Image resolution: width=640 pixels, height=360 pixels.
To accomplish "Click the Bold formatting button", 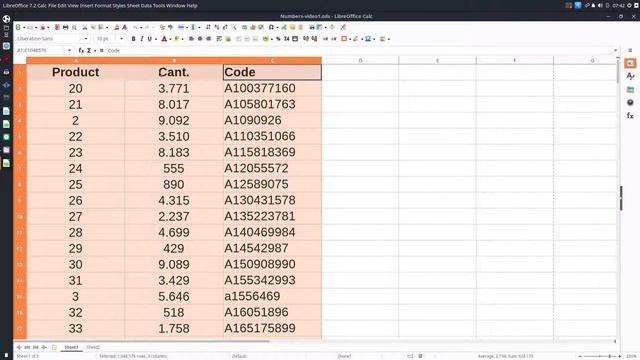I will pos(133,39).
